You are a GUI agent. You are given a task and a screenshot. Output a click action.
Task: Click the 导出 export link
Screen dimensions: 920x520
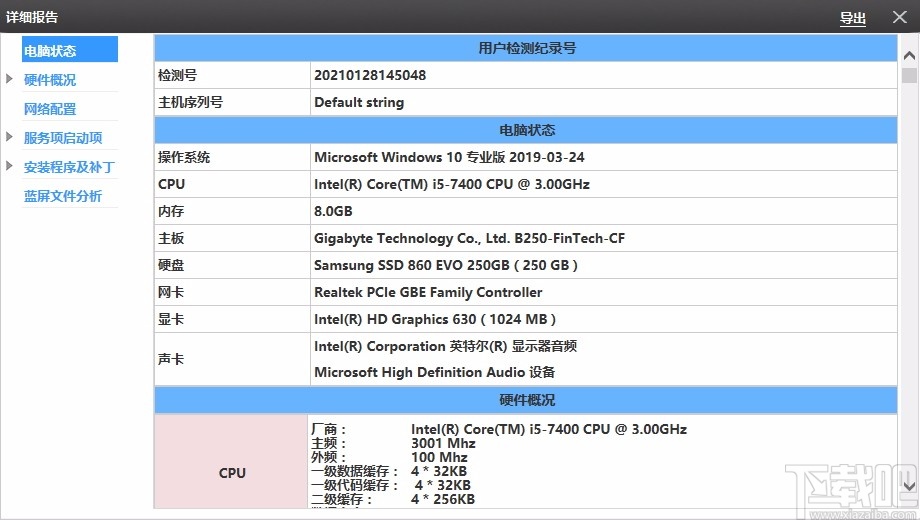tap(853, 18)
